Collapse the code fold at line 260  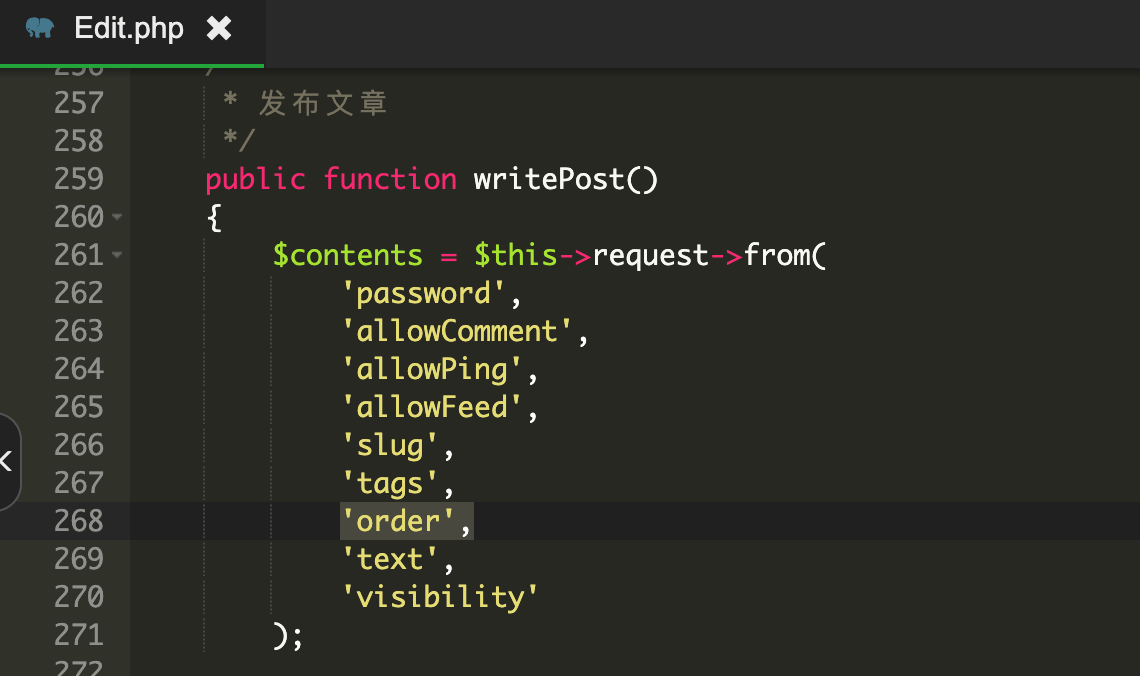[118, 217]
